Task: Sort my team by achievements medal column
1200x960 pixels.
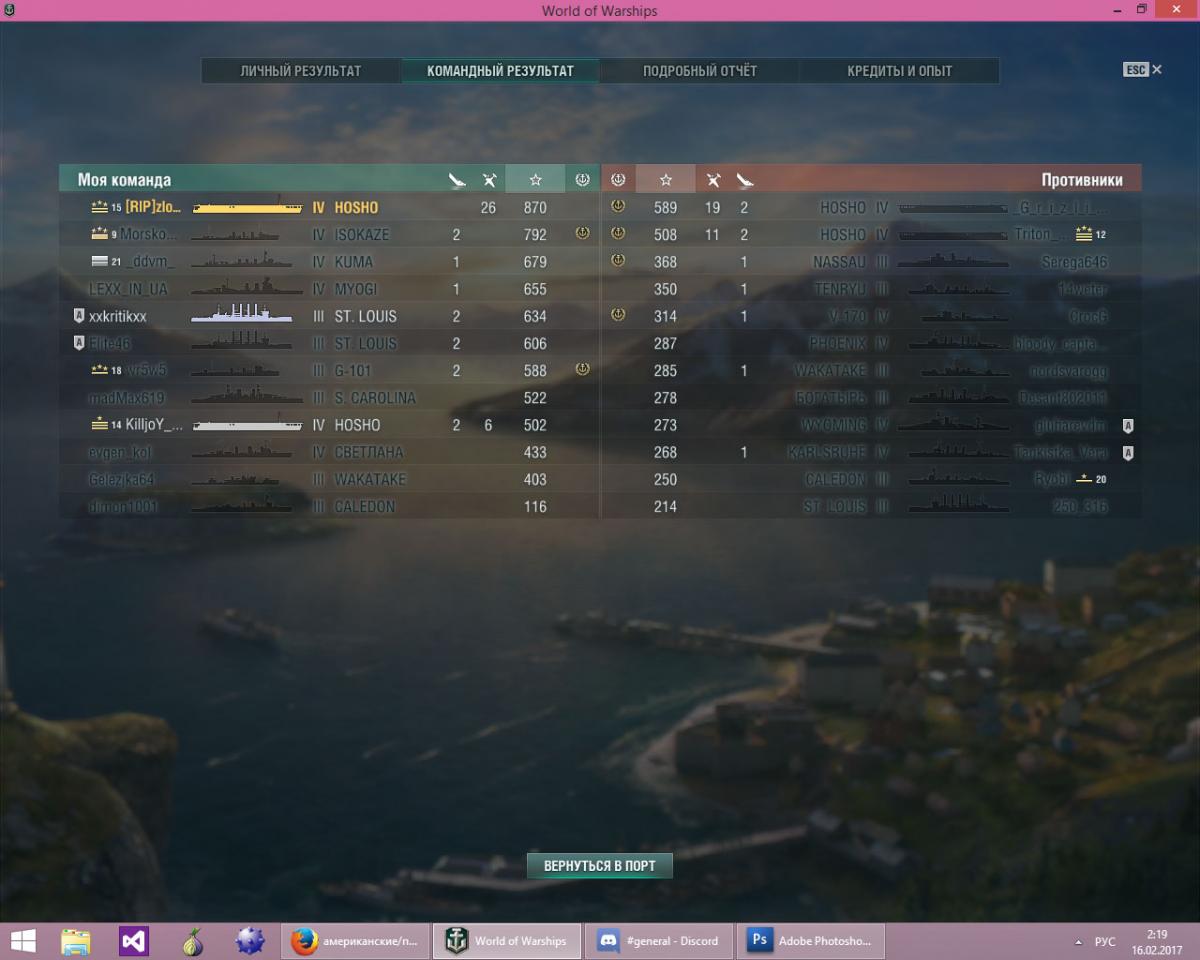Action: pyautogui.click(x=582, y=180)
